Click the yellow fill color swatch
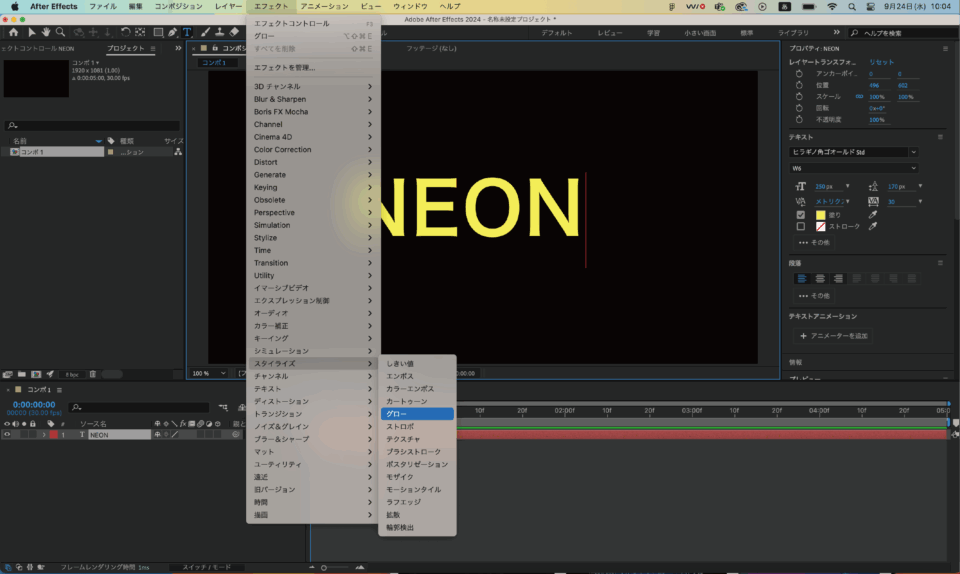 click(820, 214)
